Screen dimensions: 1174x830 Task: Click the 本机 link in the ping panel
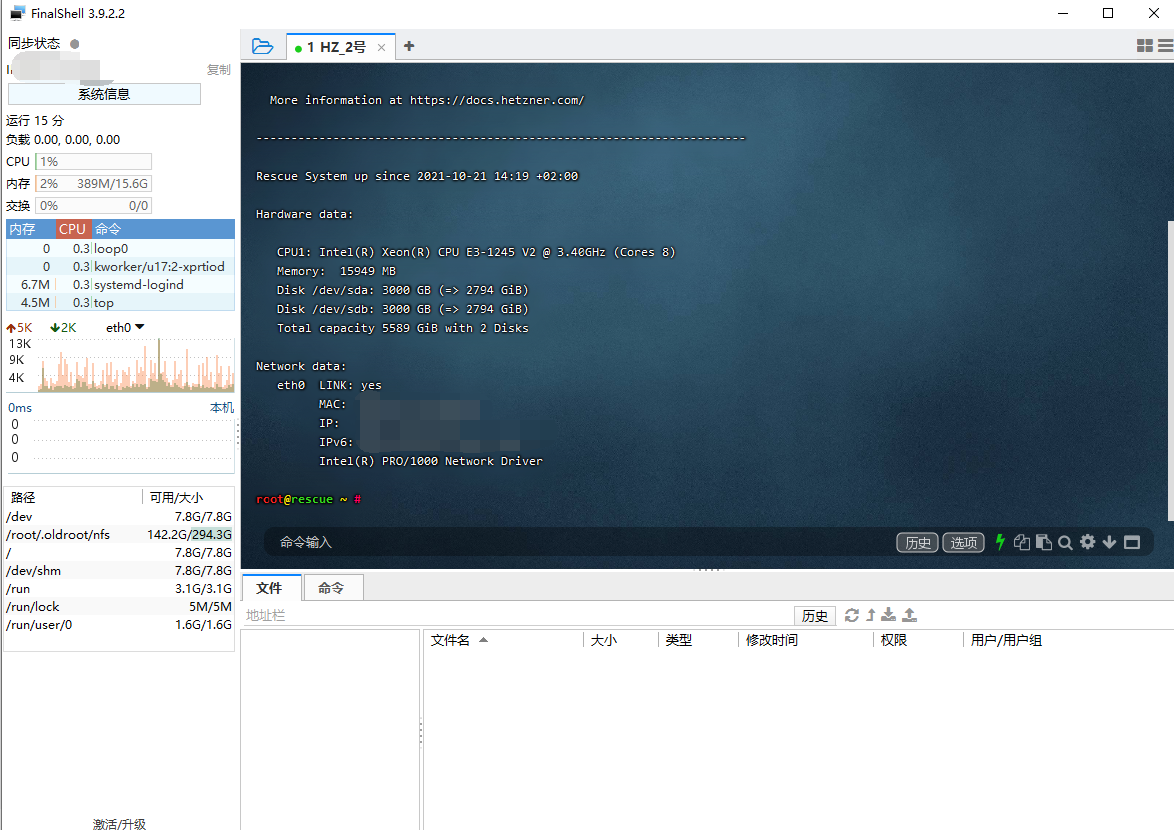pyautogui.click(x=222, y=408)
